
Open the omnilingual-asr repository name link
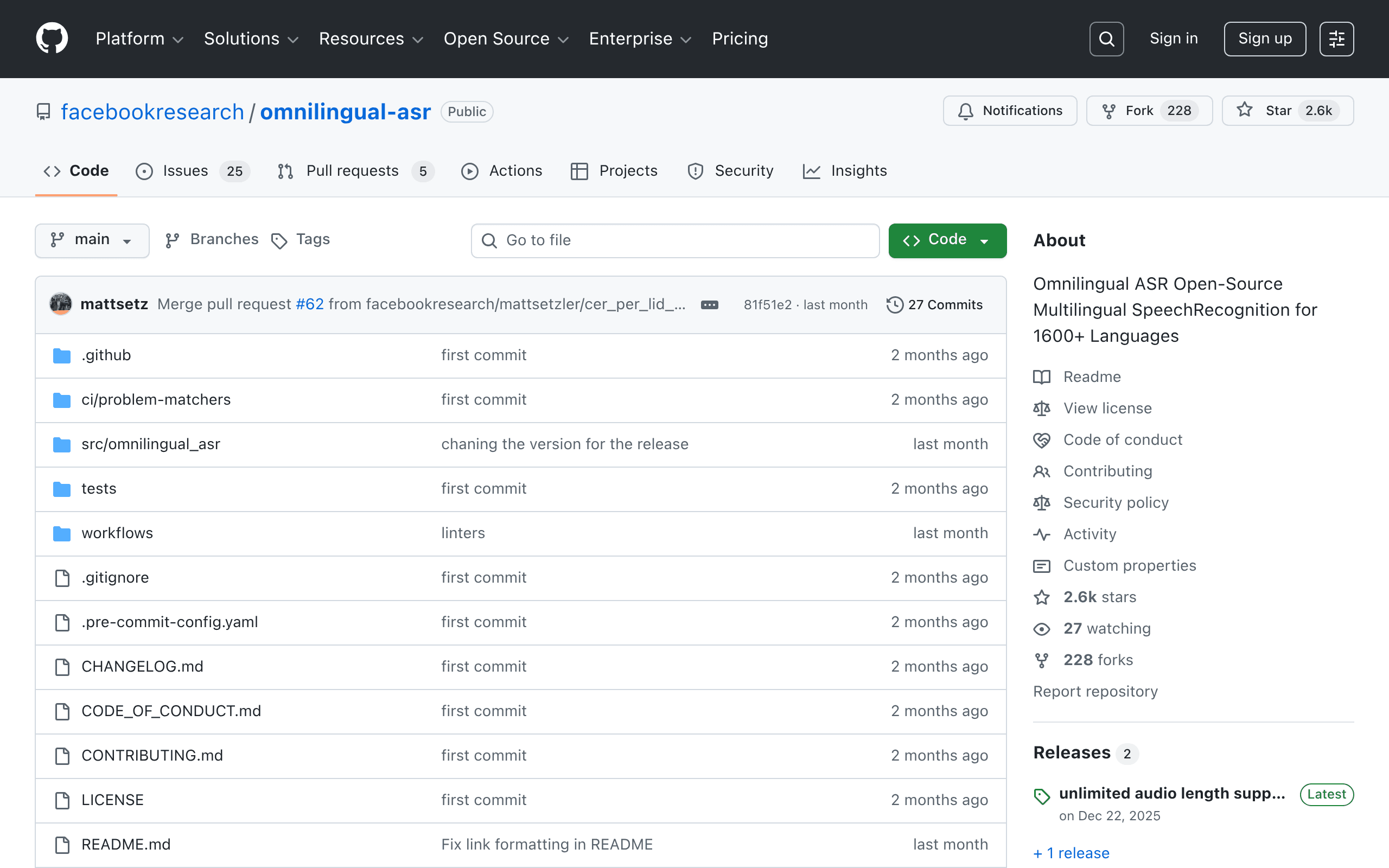(x=346, y=112)
